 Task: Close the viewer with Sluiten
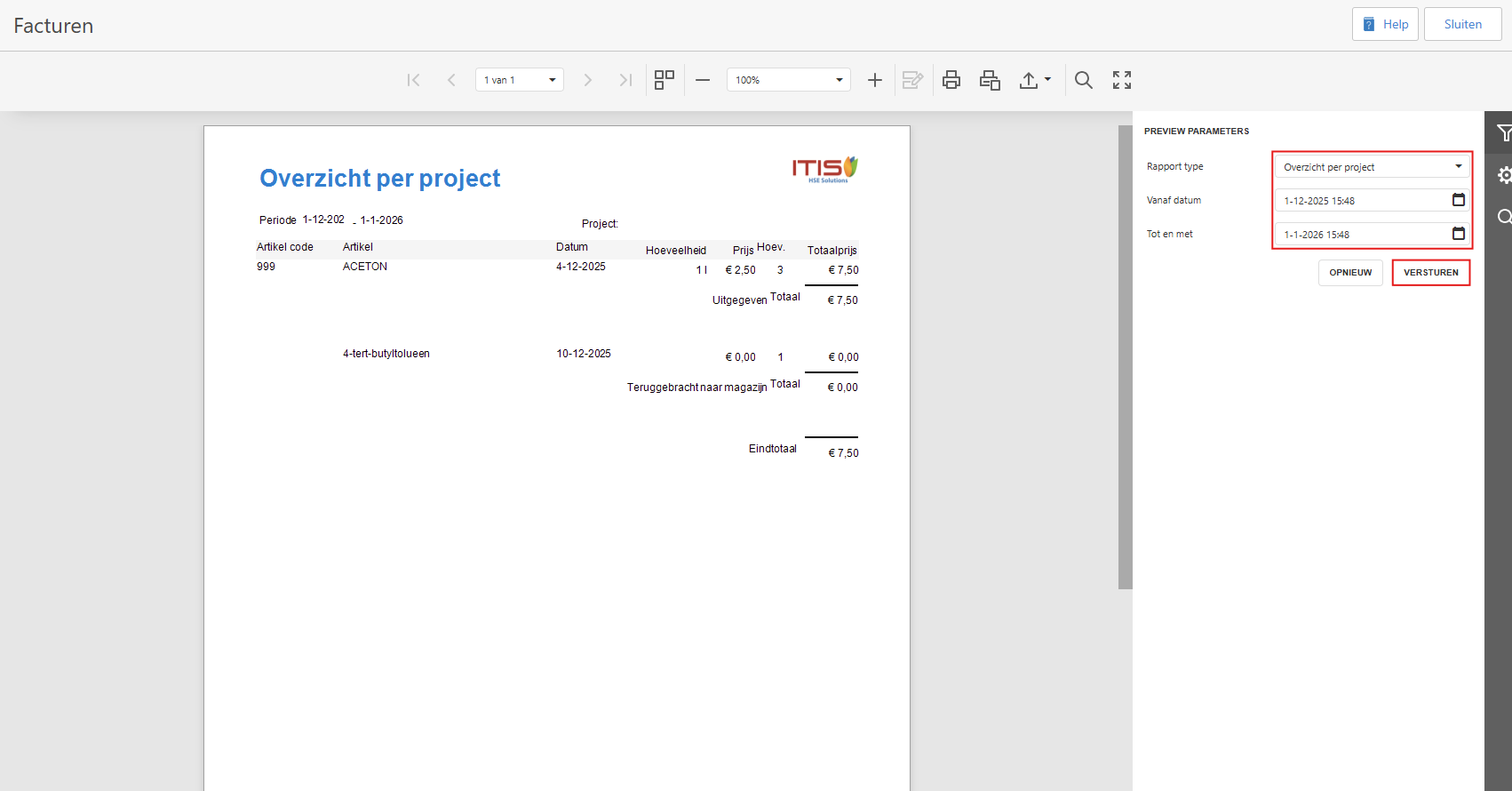pyautogui.click(x=1462, y=25)
